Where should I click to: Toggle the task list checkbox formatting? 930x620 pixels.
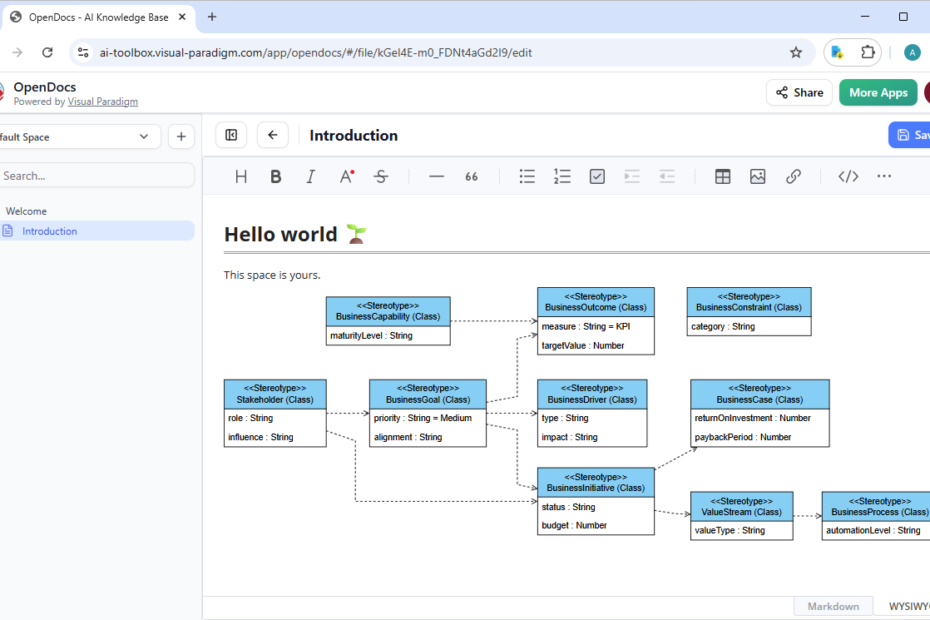pos(597,176)
